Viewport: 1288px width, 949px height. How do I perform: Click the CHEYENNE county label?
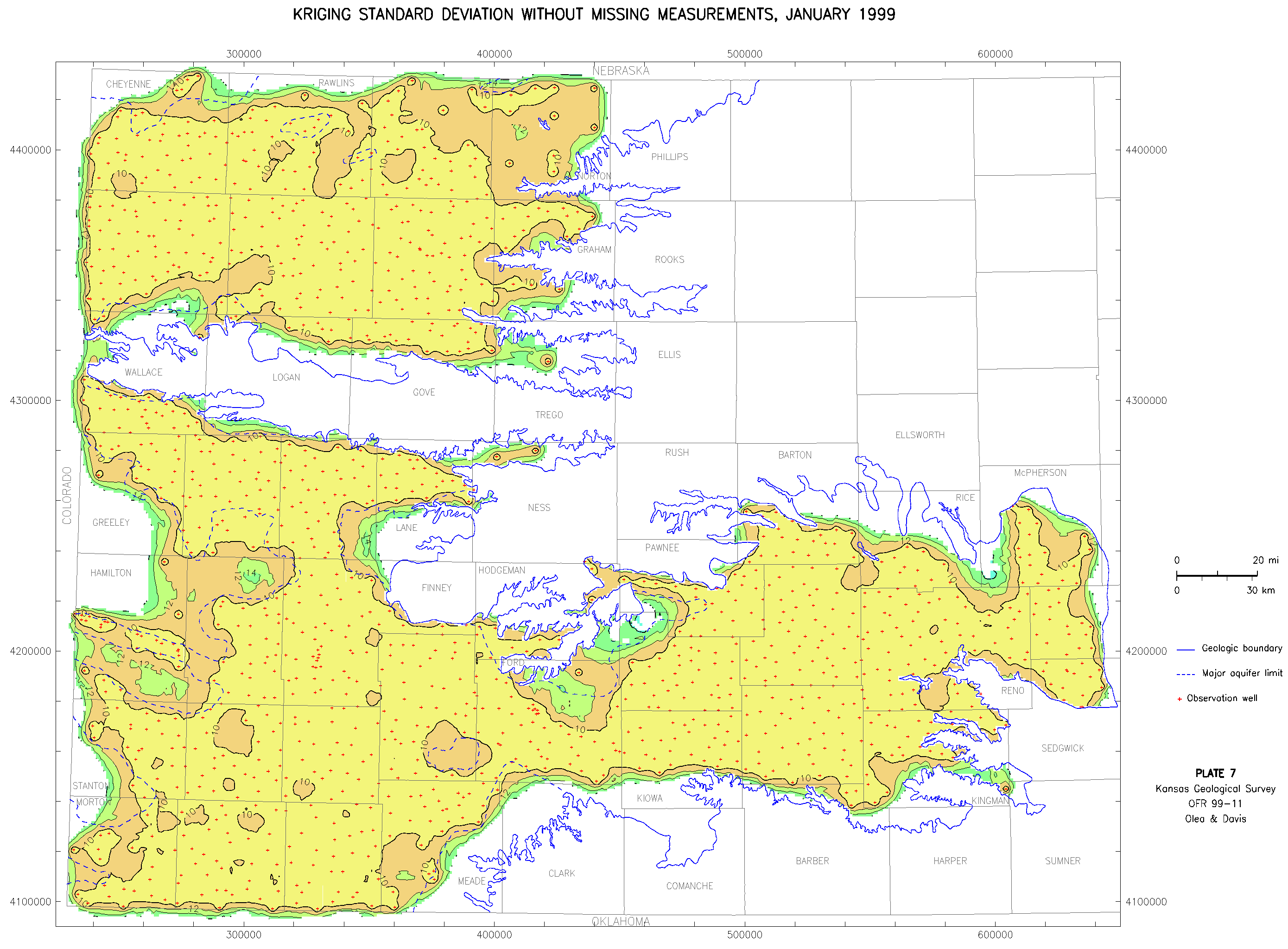129,84
